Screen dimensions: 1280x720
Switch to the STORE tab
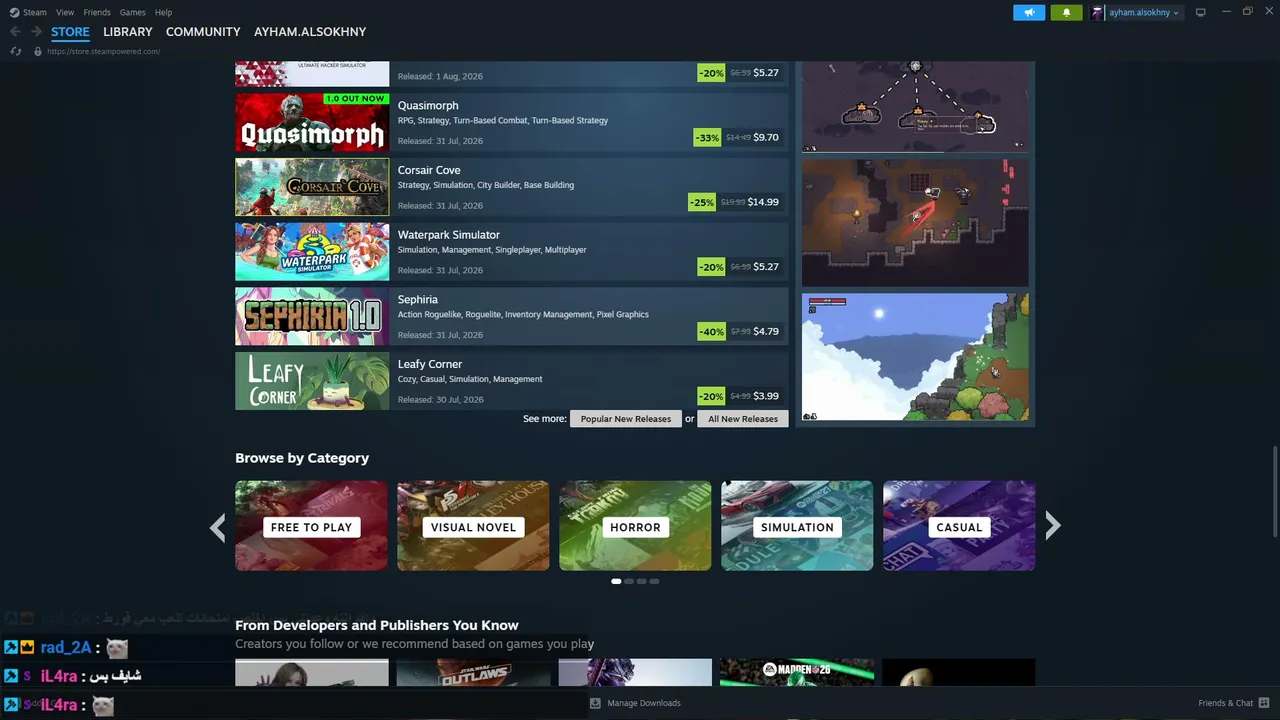pos(70,32)
